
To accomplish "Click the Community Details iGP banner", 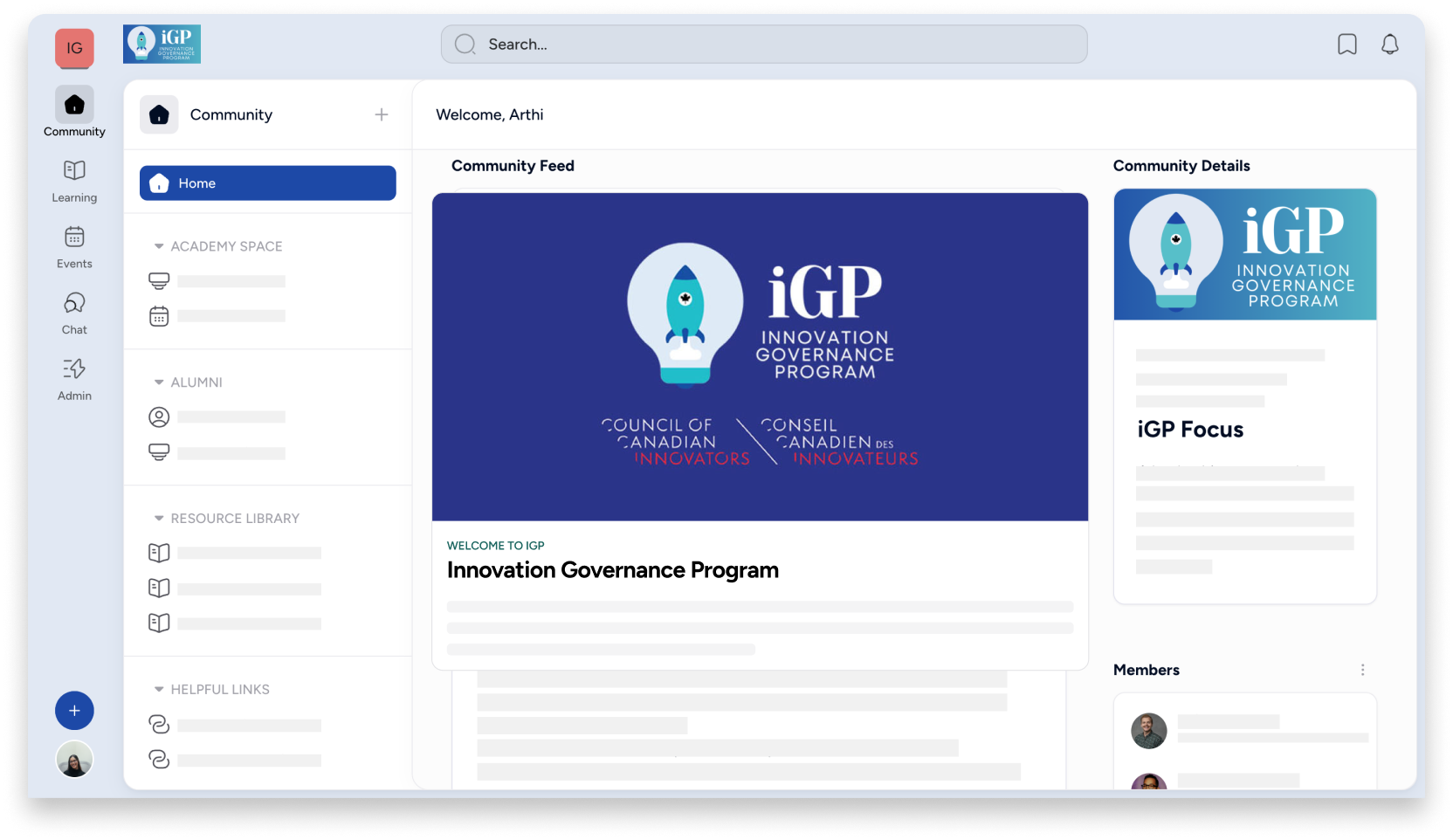I will tap(1245, 254).
